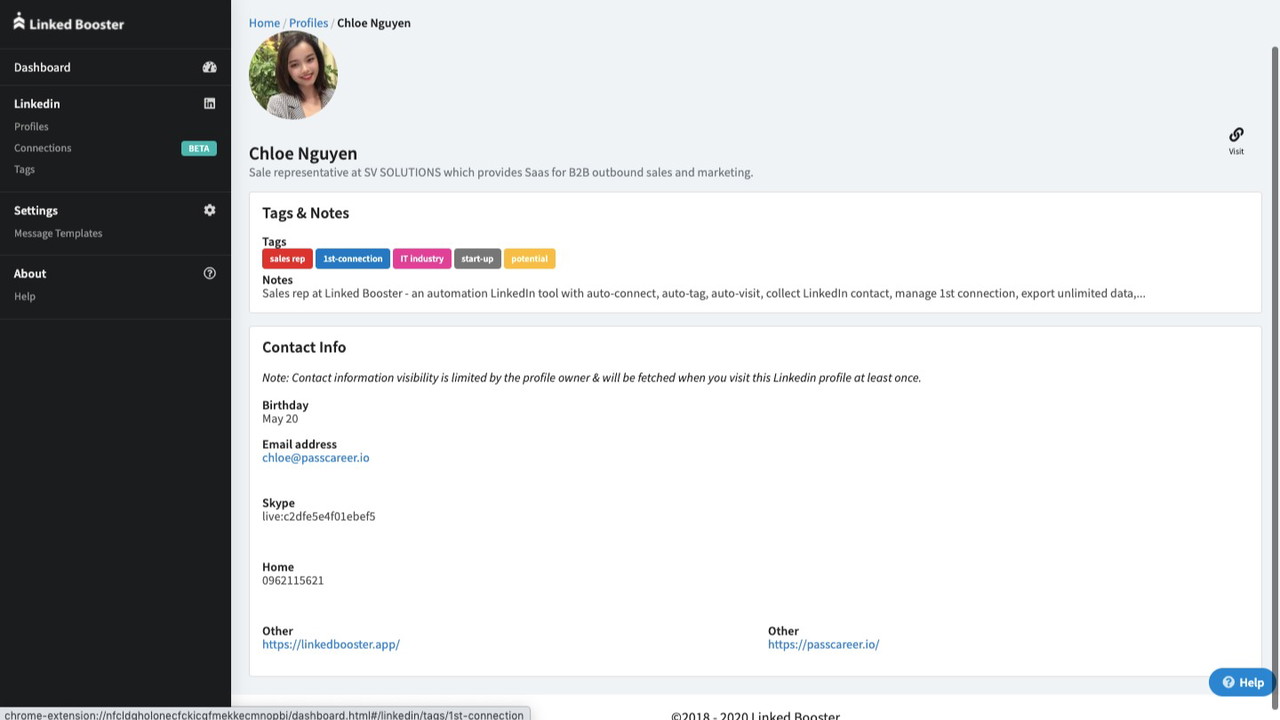Open Connections in the sidebar

(43, 148)
